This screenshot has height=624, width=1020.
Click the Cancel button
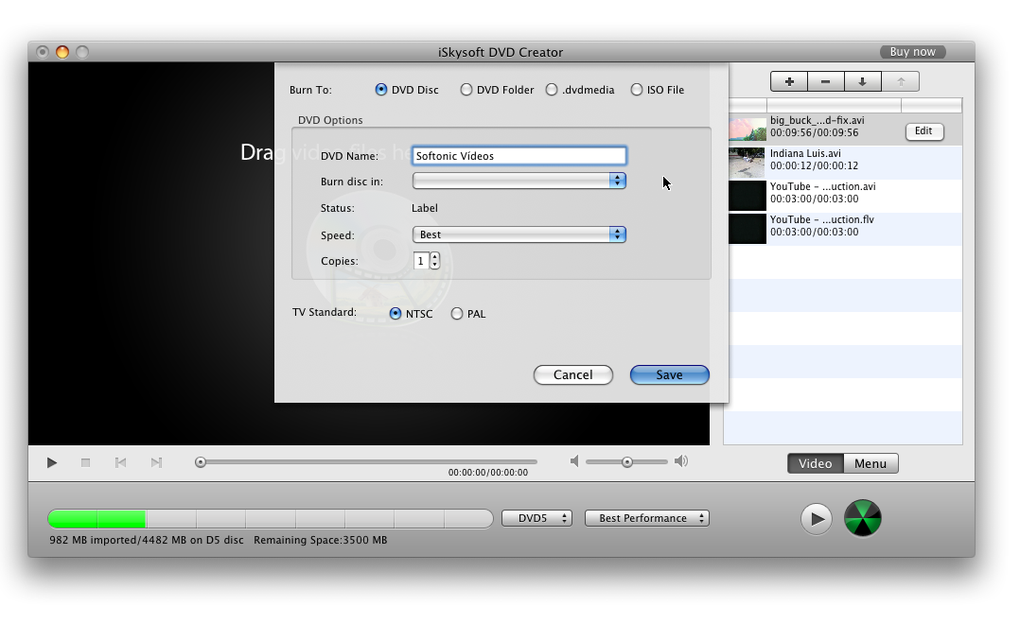pos(573,375)
